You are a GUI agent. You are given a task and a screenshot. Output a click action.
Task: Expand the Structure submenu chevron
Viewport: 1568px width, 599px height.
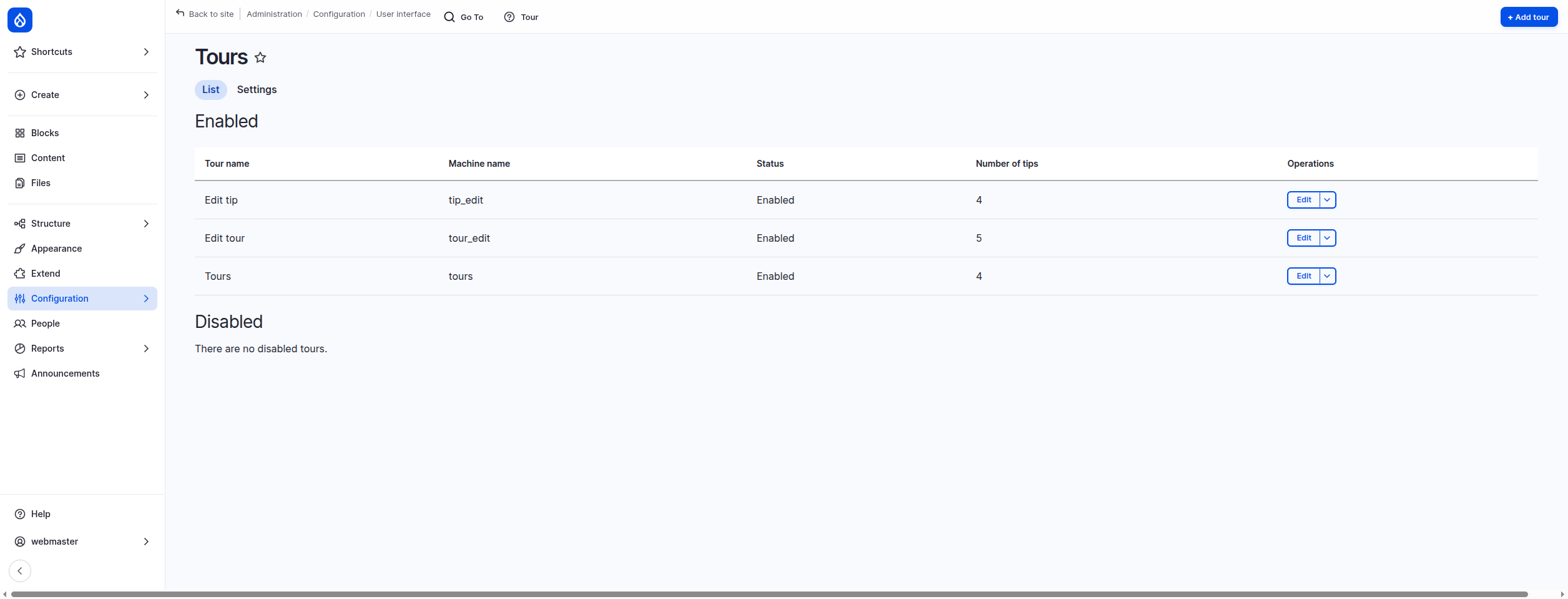click(146, 224)
